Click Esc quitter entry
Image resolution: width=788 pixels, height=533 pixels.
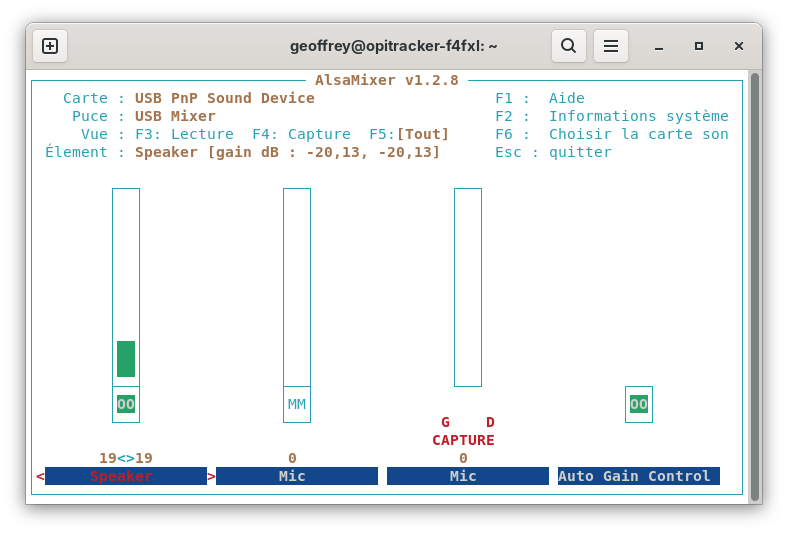[553, 152]
